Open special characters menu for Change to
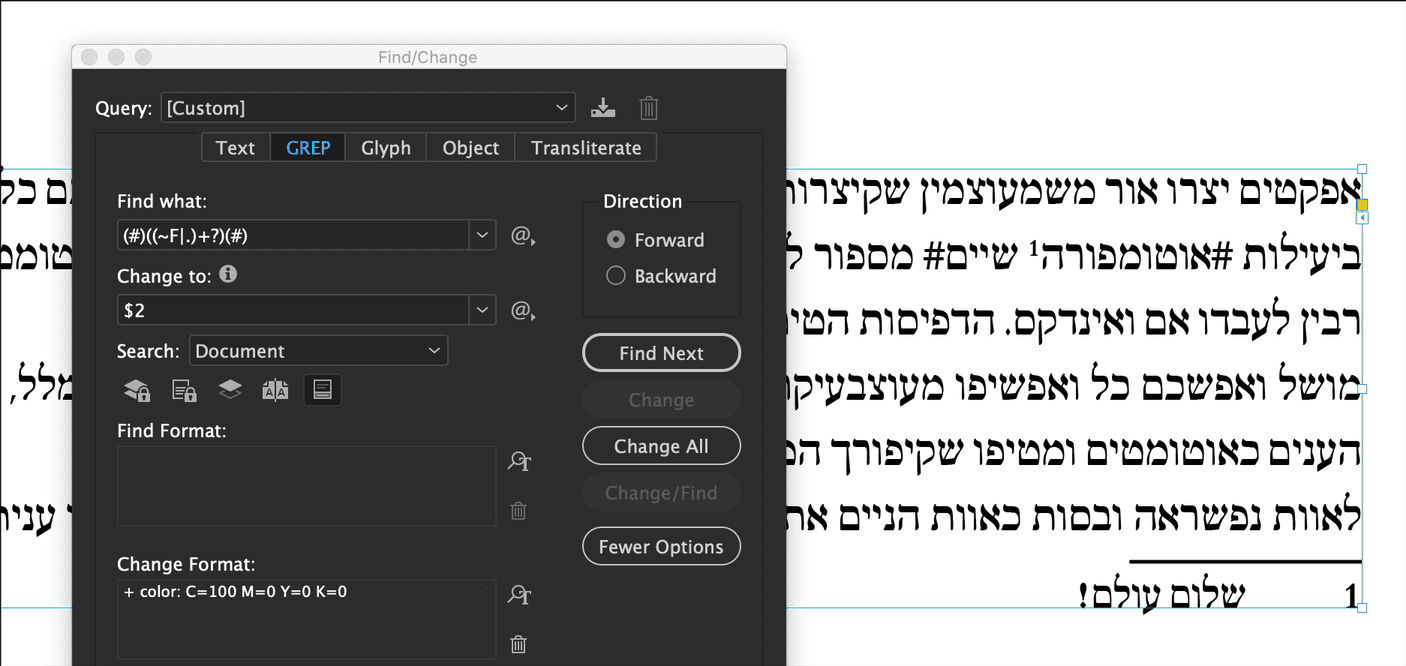 (523, 311)
